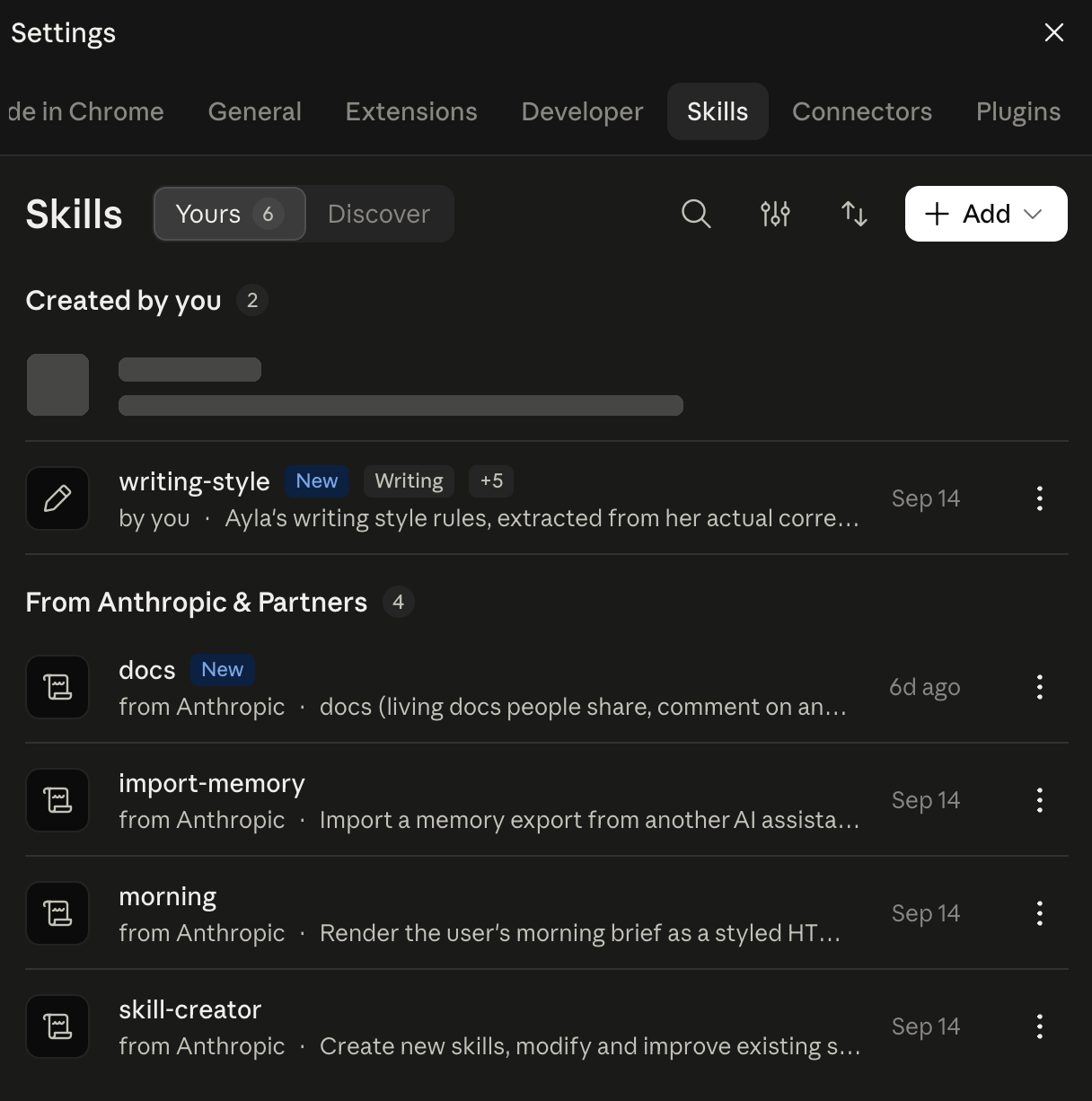Screen dimensions: 1092x1101
Task: Close the Settings dialog
Action: [x=1054, y=33]
